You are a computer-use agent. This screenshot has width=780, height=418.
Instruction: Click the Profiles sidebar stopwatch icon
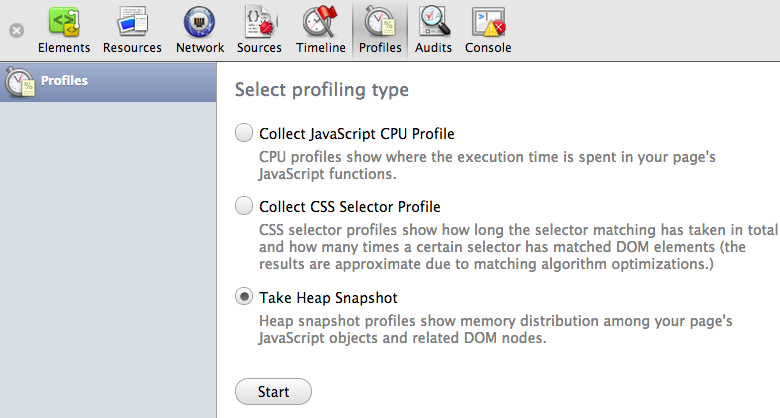point(20,82)
